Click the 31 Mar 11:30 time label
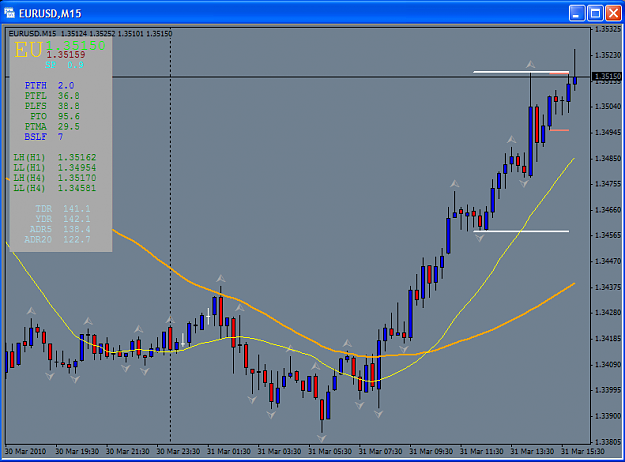Viewport: 625px width, 462px height. pos(482,452)
